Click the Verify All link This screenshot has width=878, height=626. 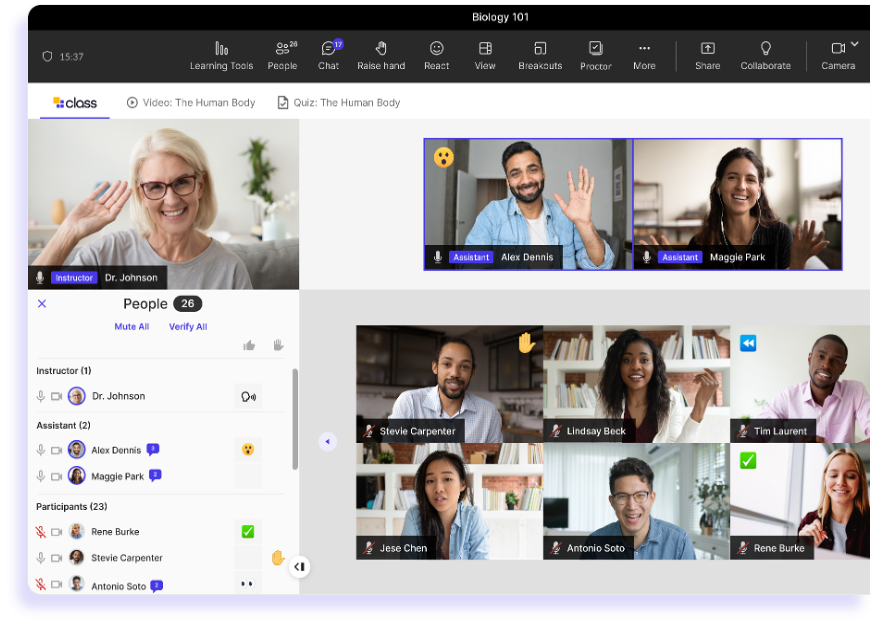click(188, 327)
